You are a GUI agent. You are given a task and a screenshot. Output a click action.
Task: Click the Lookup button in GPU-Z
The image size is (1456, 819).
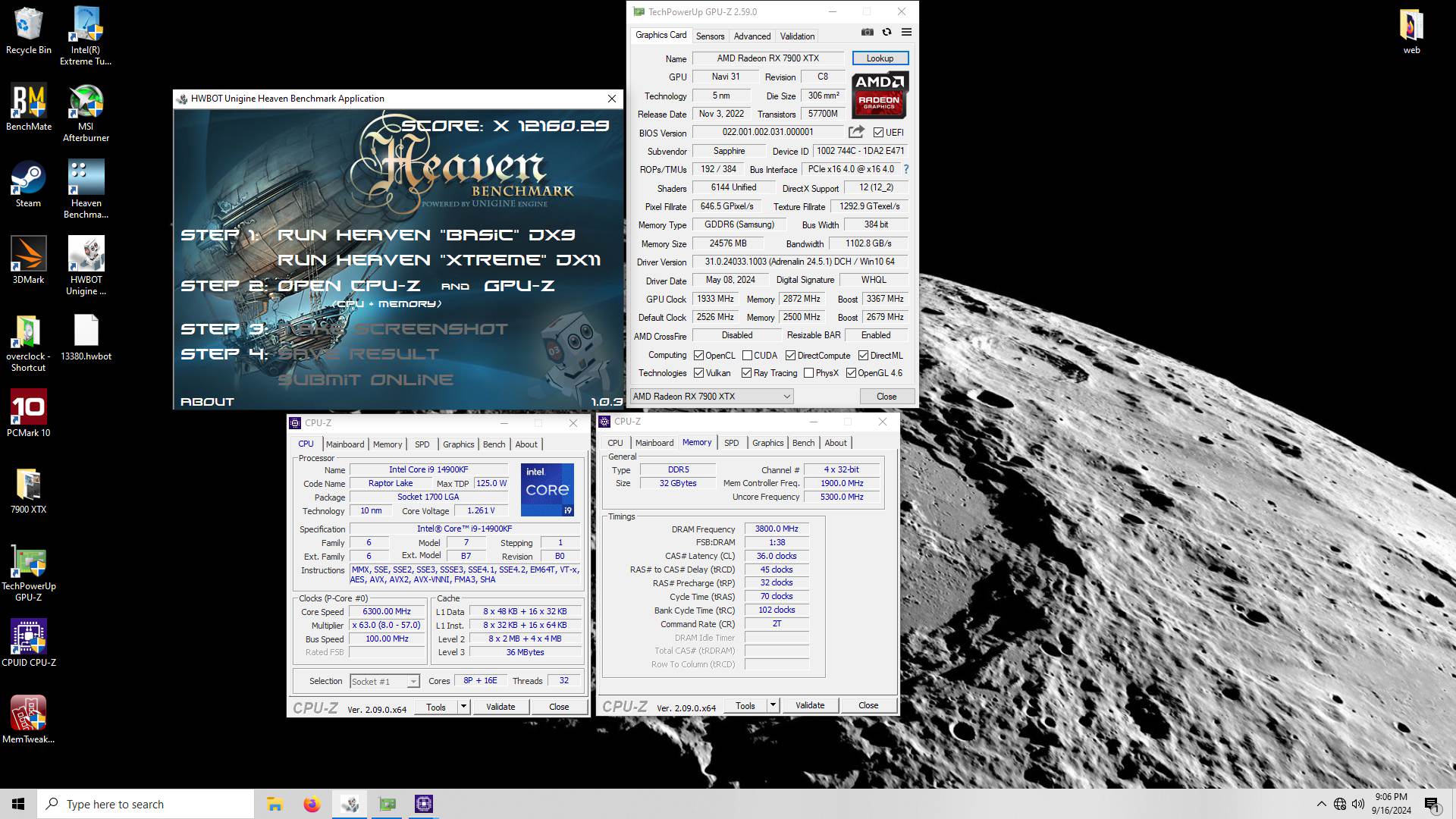(x=880, y=58)
